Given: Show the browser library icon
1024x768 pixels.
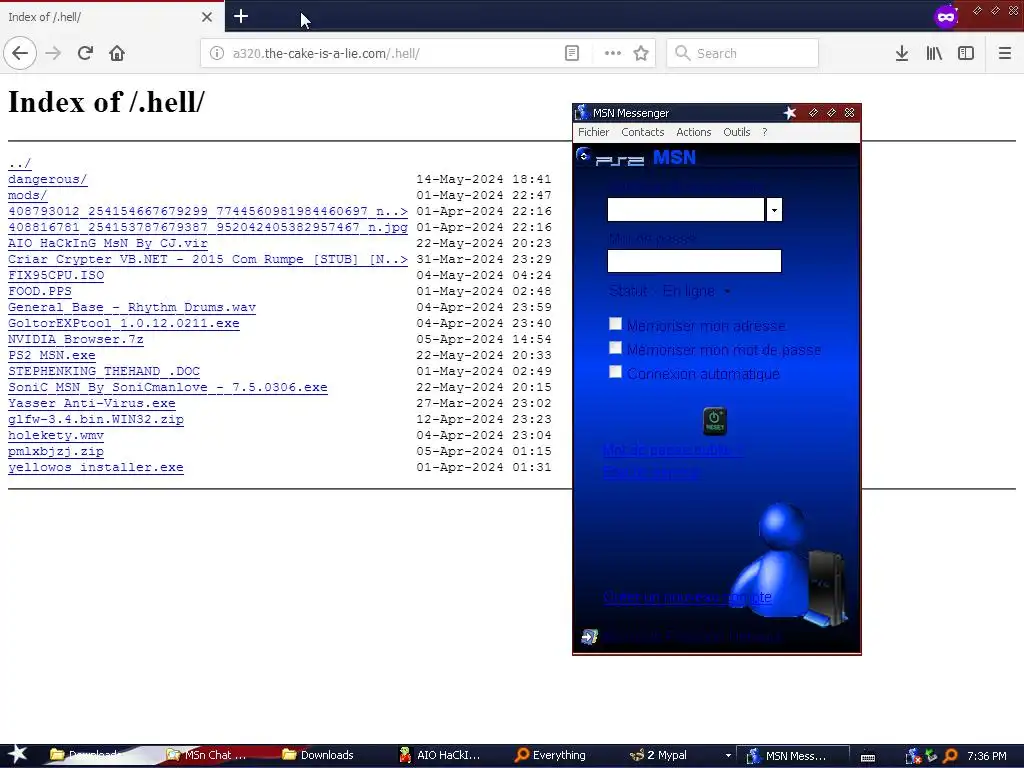Looking at the screenshot, I should click(934, 53).
